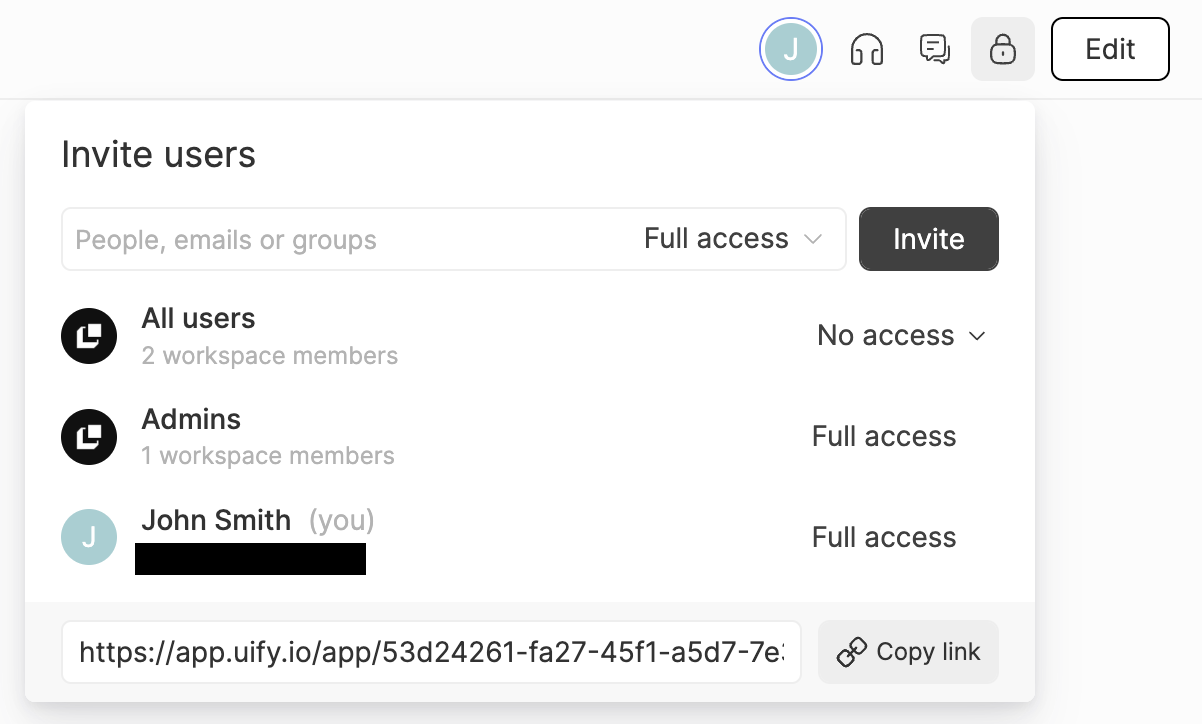Click John Smith's Full access permission label
This screenshot has width=1202, height=724.
[884, 538]
